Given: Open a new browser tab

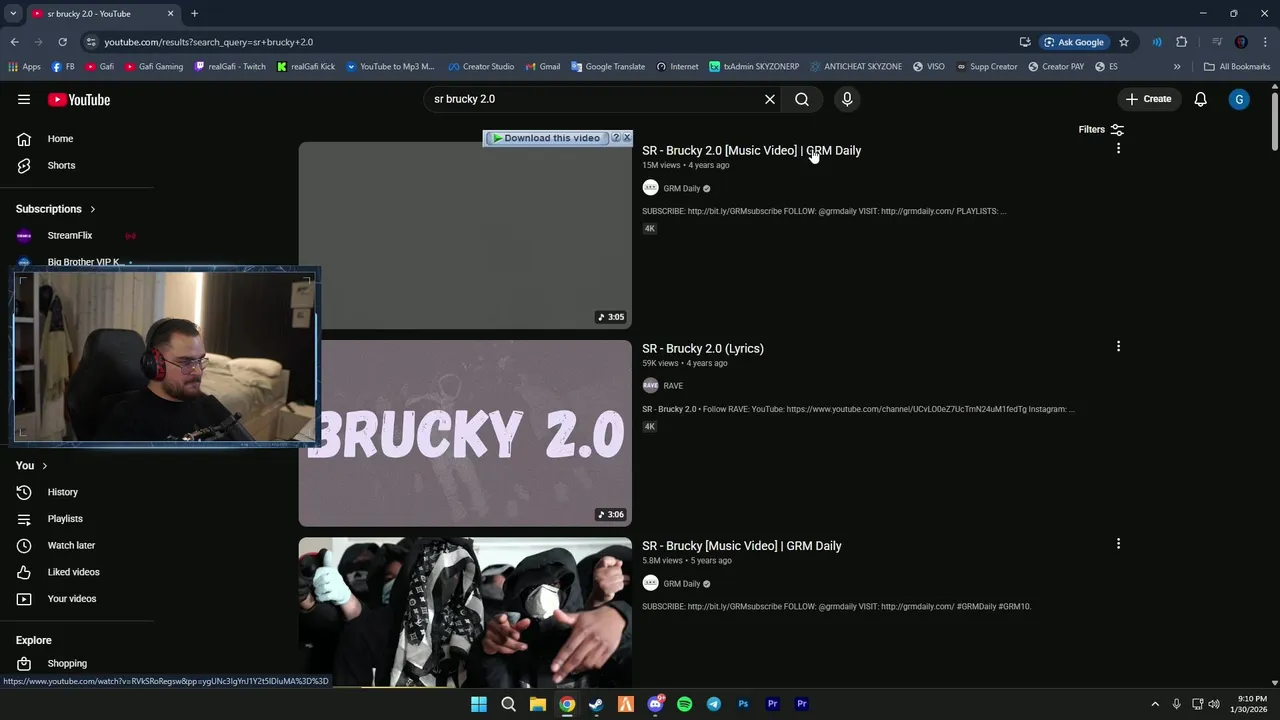Looking at the screenshot, I should [194, 14].
